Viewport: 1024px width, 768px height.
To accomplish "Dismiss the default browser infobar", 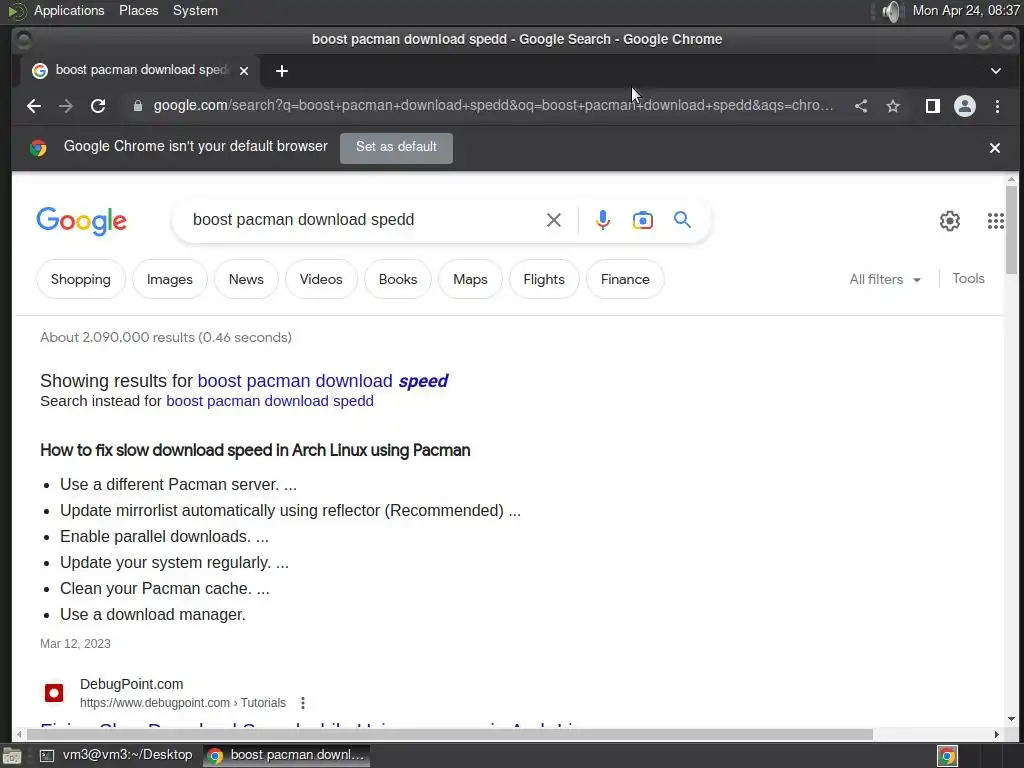I will point(995,148).
